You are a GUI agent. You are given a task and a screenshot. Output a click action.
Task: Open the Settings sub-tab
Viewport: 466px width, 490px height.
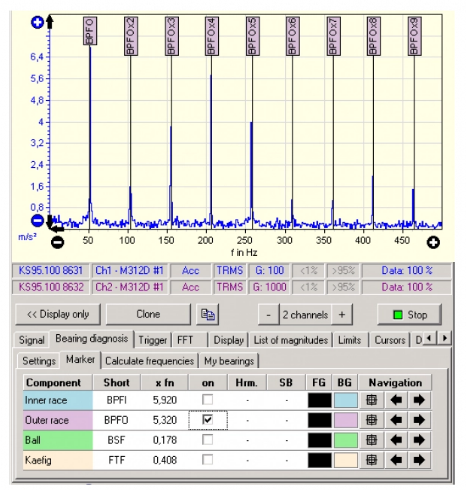click(x=39, y=361)
